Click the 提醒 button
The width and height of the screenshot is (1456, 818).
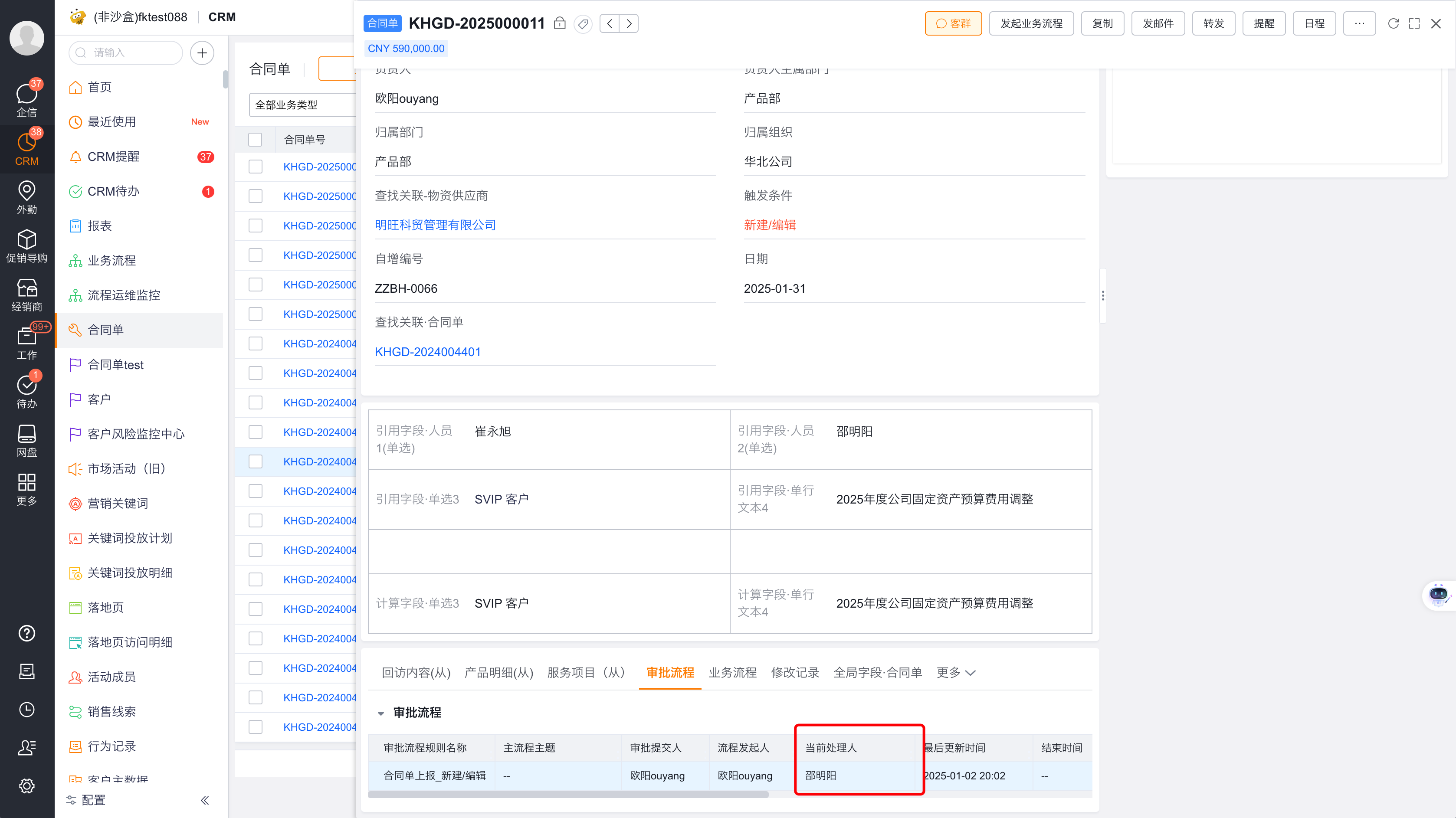pyautogui.click(x=1264, y=23)
